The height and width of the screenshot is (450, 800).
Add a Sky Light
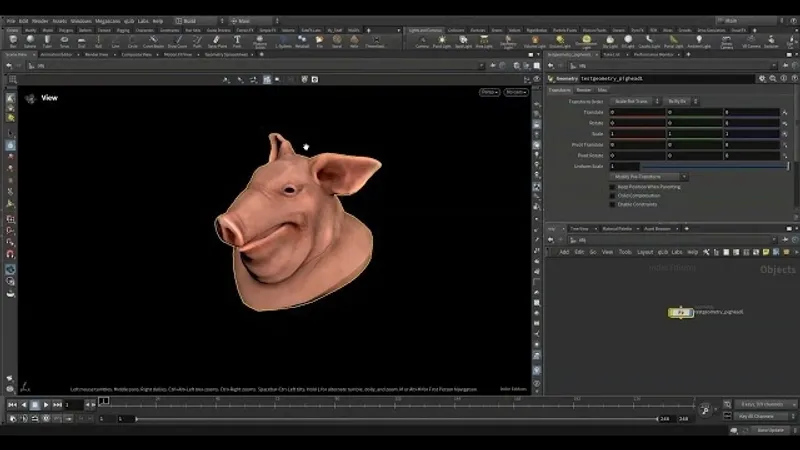[610, 41]
